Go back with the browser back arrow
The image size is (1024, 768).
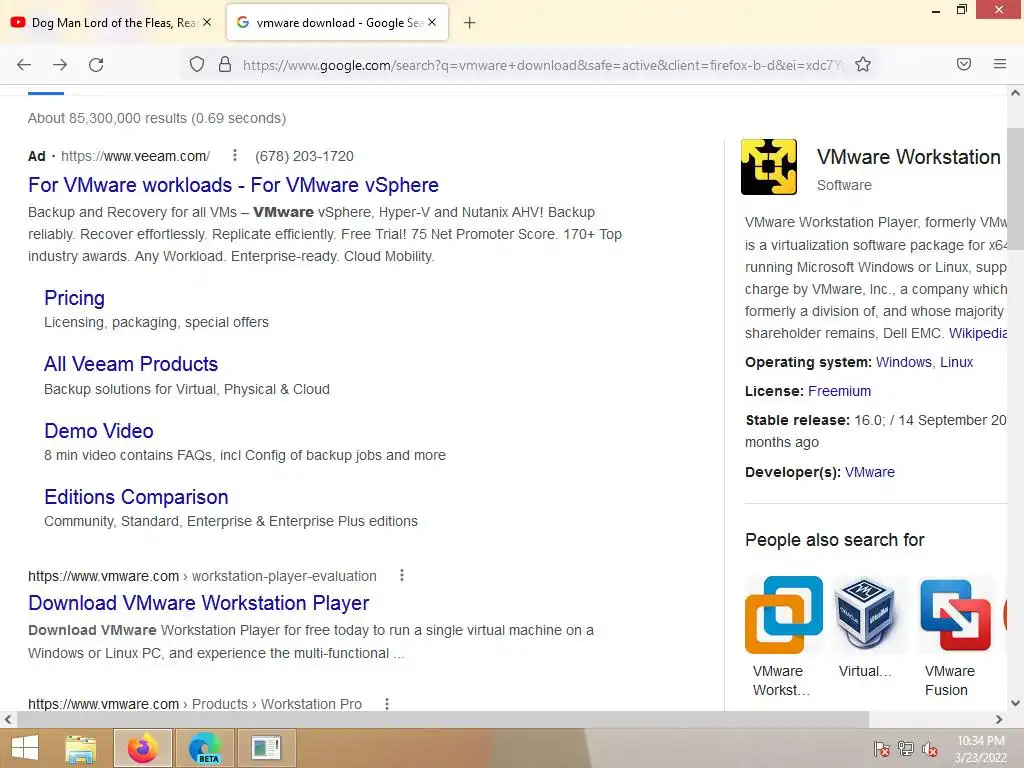point(24,65)
